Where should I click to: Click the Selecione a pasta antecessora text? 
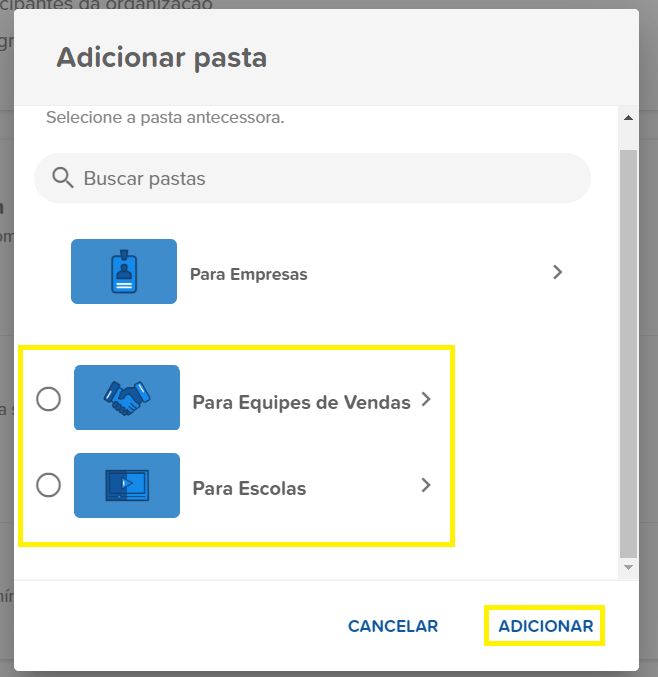tap(165, 117)
